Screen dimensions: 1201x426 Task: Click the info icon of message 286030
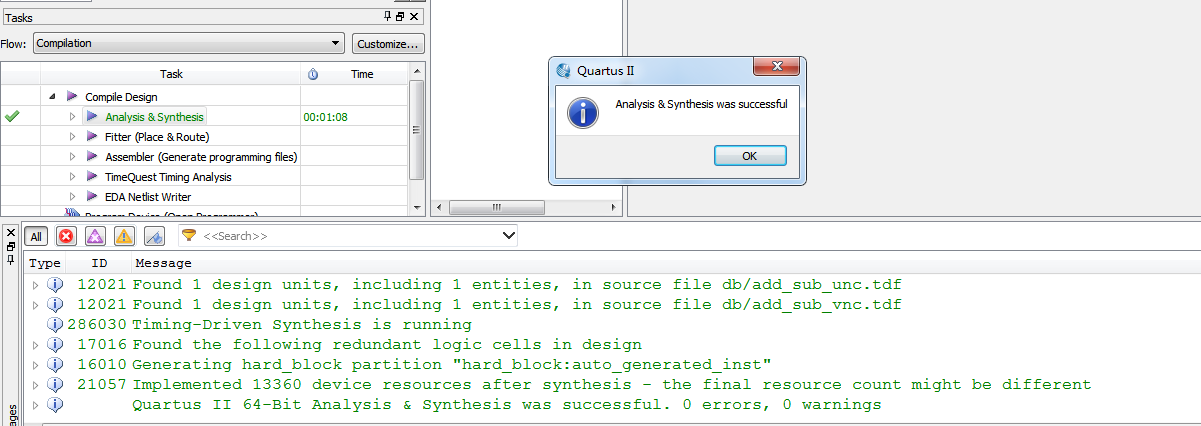click(x=55, y=325)
